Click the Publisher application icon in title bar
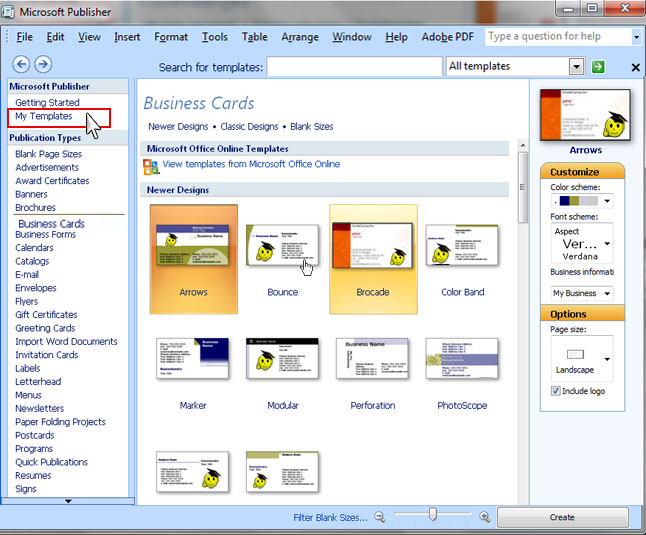The width and height of the screenshot is (646, 535). click(x=8, y=12)
